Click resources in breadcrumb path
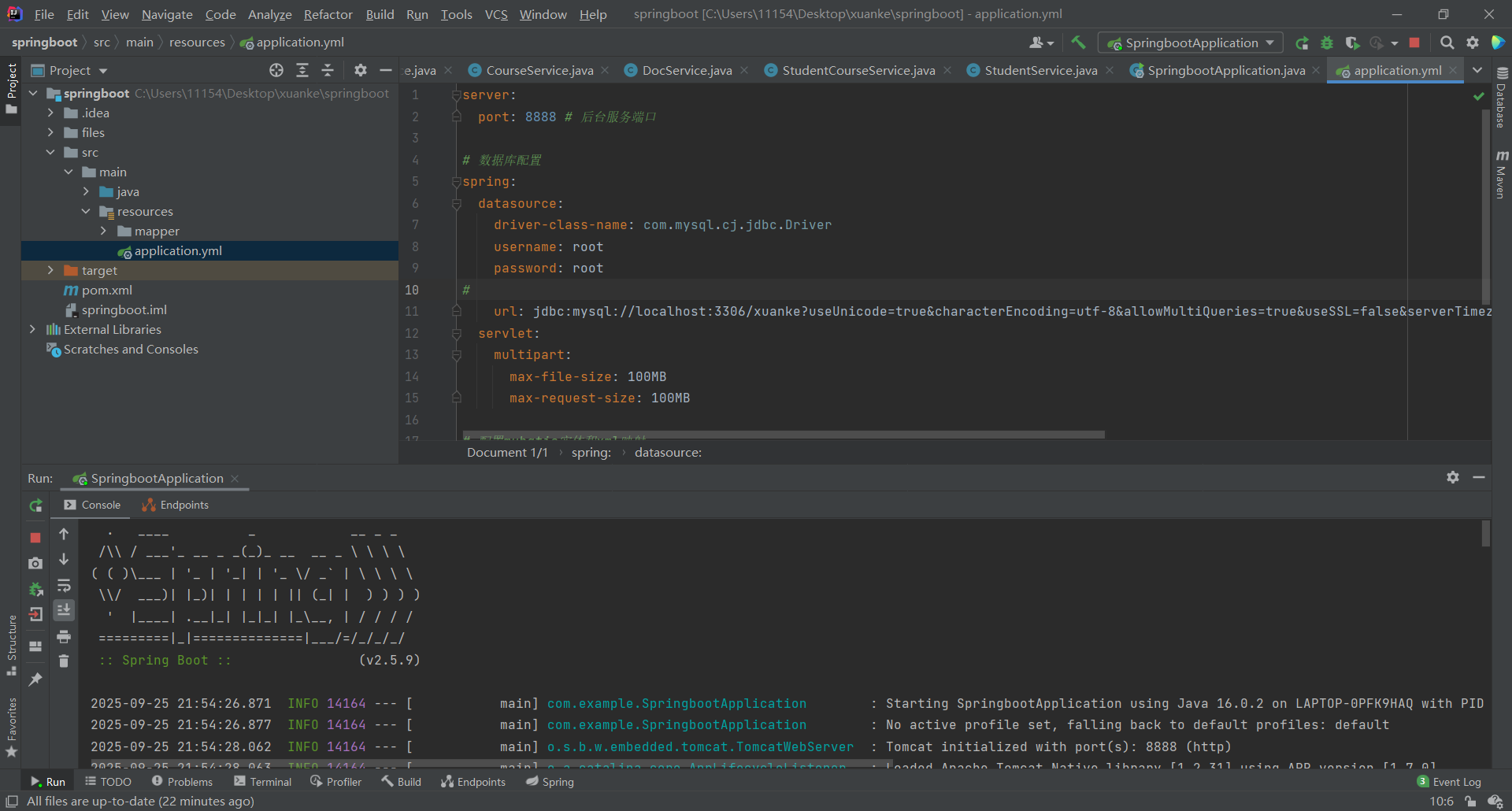The image size is (1512, 811). click(197, 43)
